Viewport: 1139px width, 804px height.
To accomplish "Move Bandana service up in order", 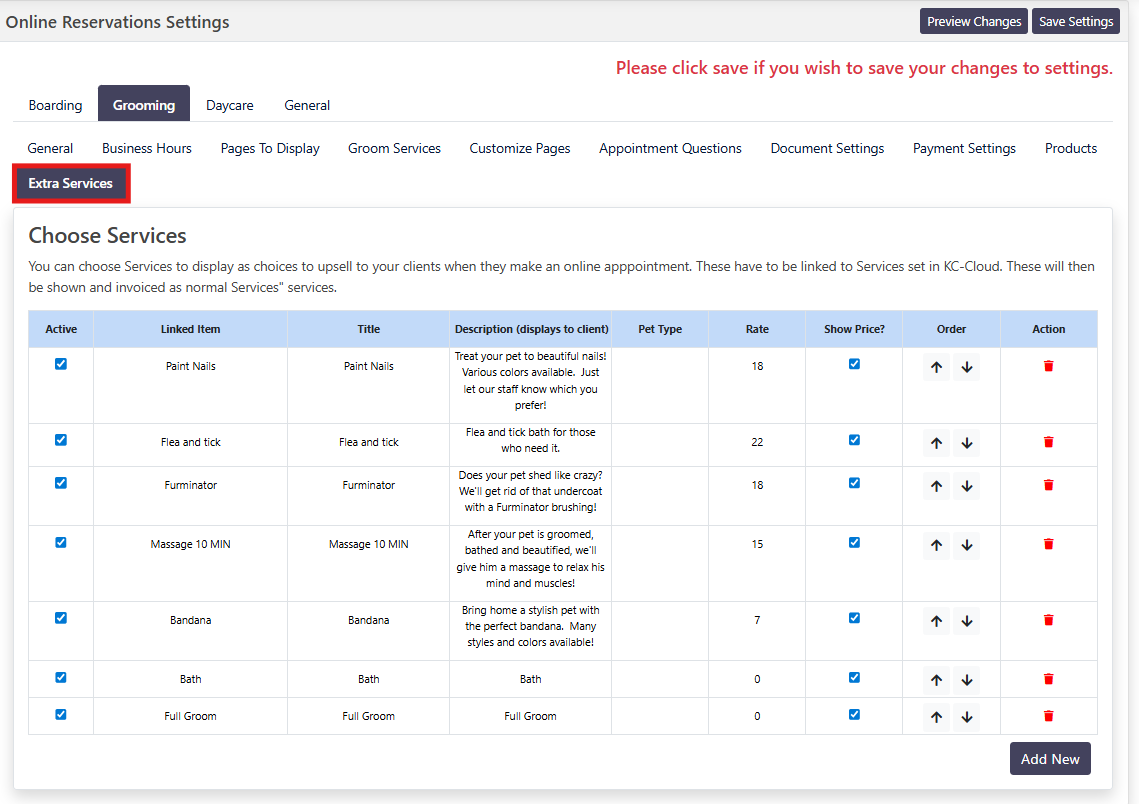I will [936, 621].
